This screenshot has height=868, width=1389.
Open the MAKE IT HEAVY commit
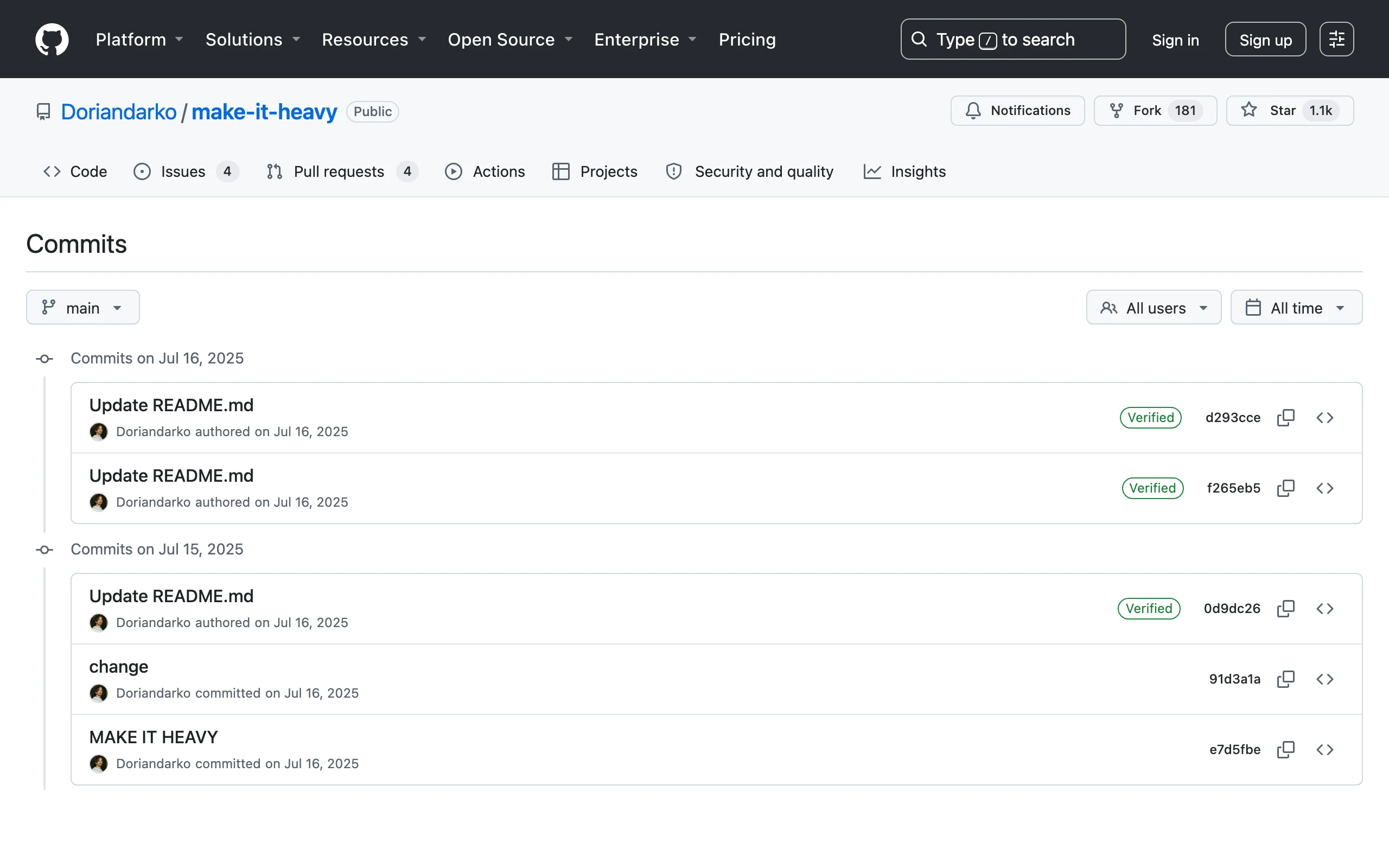tap(153, 737)
